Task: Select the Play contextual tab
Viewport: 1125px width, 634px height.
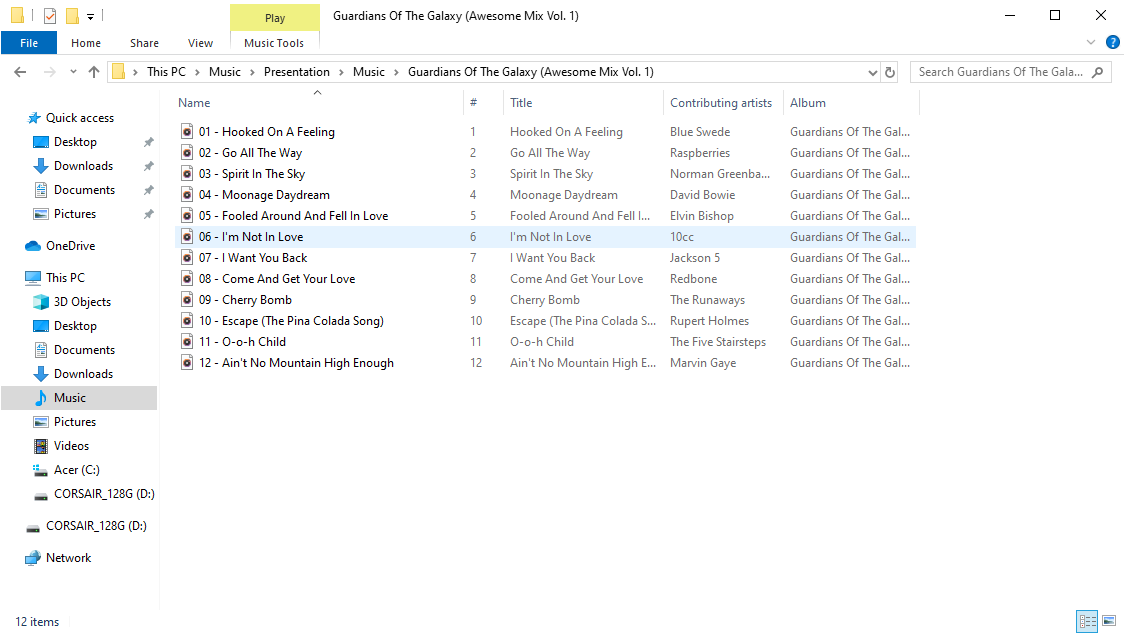Action: [x=275, y=18]
